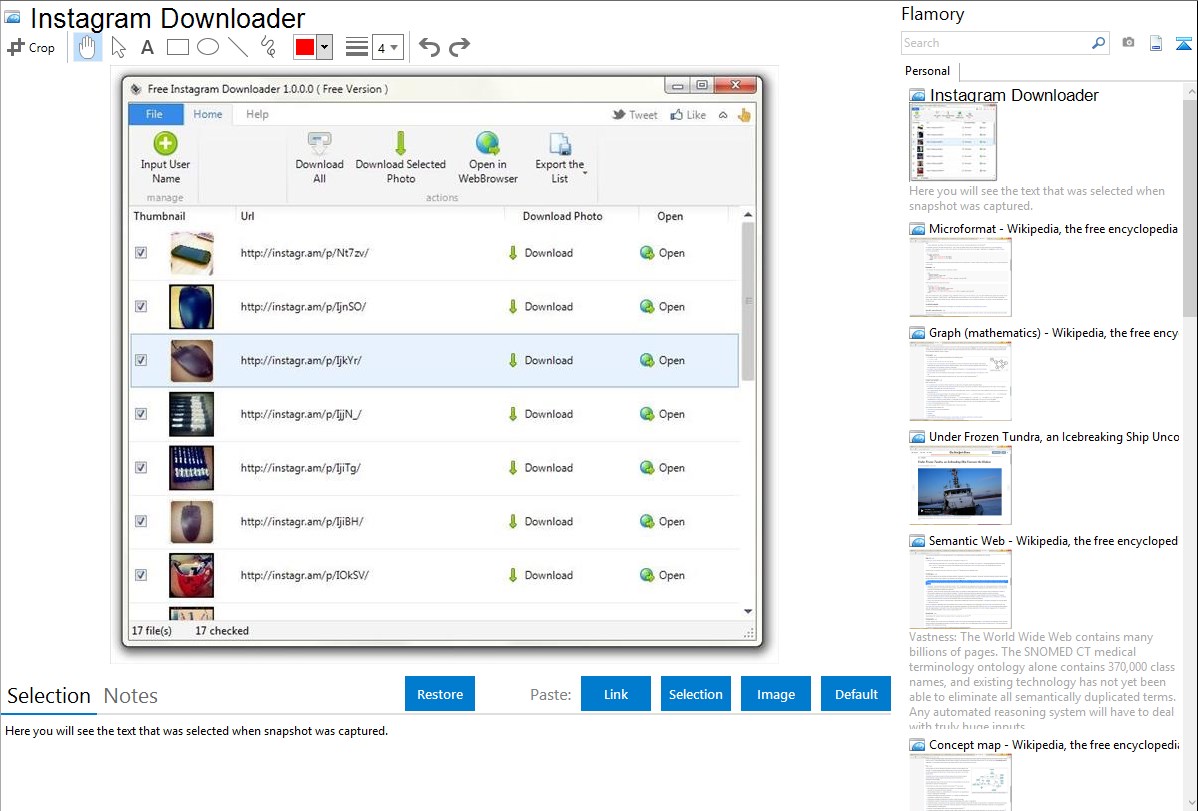Choose the text annotation tool
The image size is (1198, 811).
[x=147, y=47]
